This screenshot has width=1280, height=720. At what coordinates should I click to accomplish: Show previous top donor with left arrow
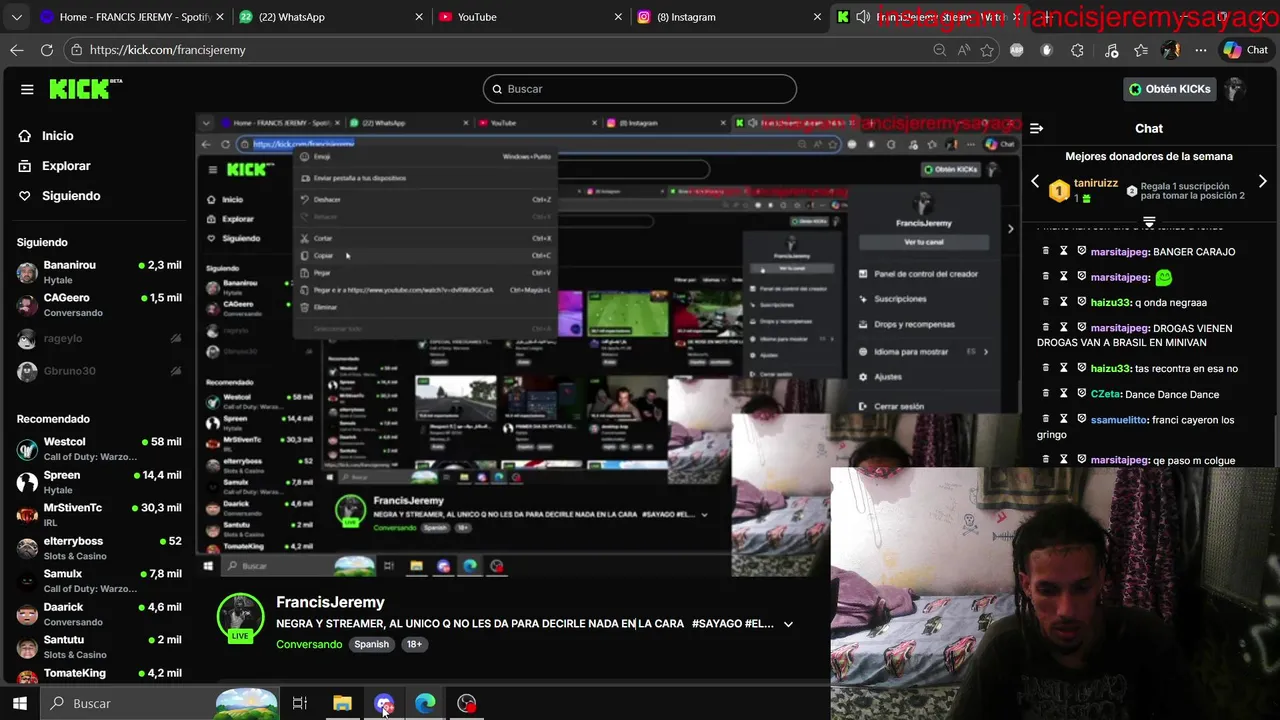[x=1035, y=182]
